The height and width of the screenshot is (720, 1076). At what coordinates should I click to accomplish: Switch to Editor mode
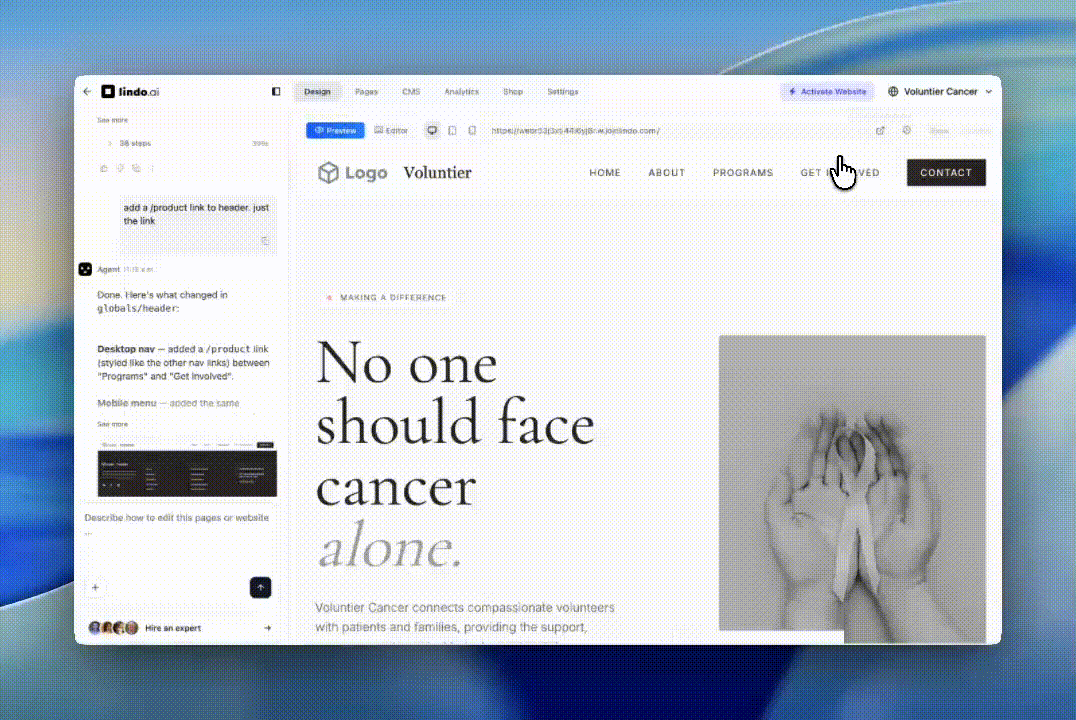[x=391, y=130]
